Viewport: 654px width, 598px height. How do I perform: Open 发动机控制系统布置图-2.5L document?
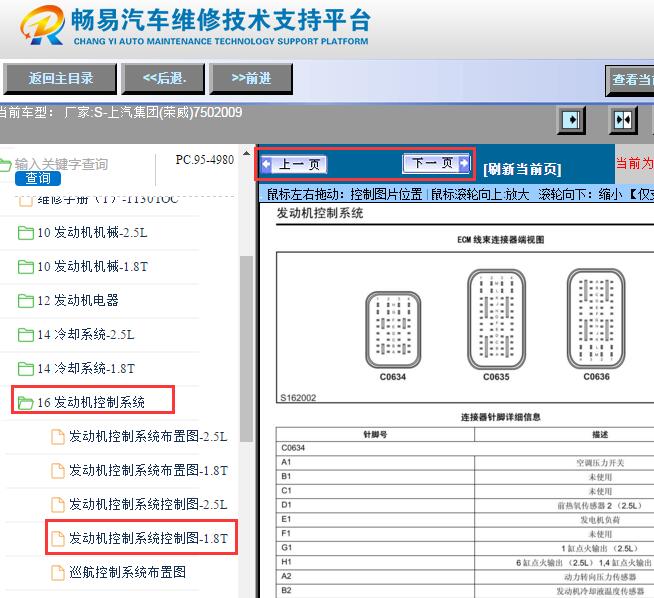tap(148, 437)
